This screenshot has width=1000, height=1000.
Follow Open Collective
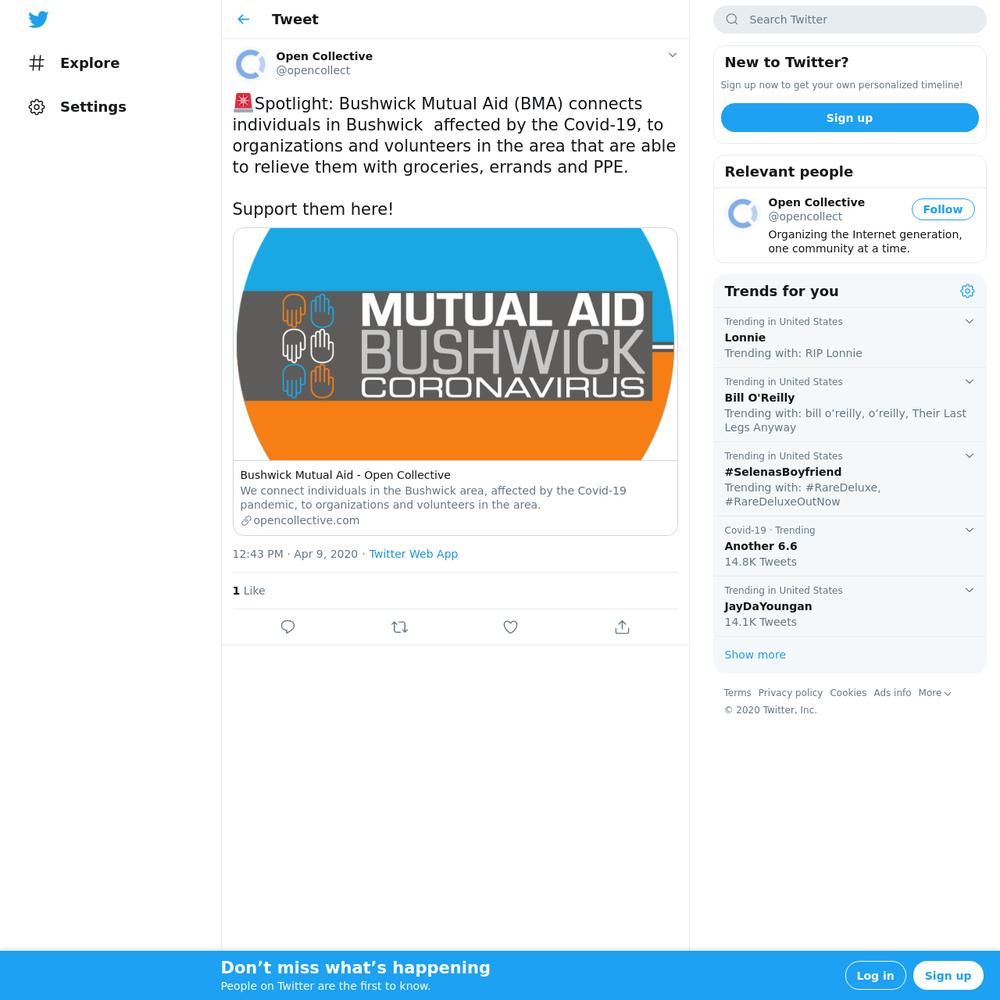[x=943, y=209]
